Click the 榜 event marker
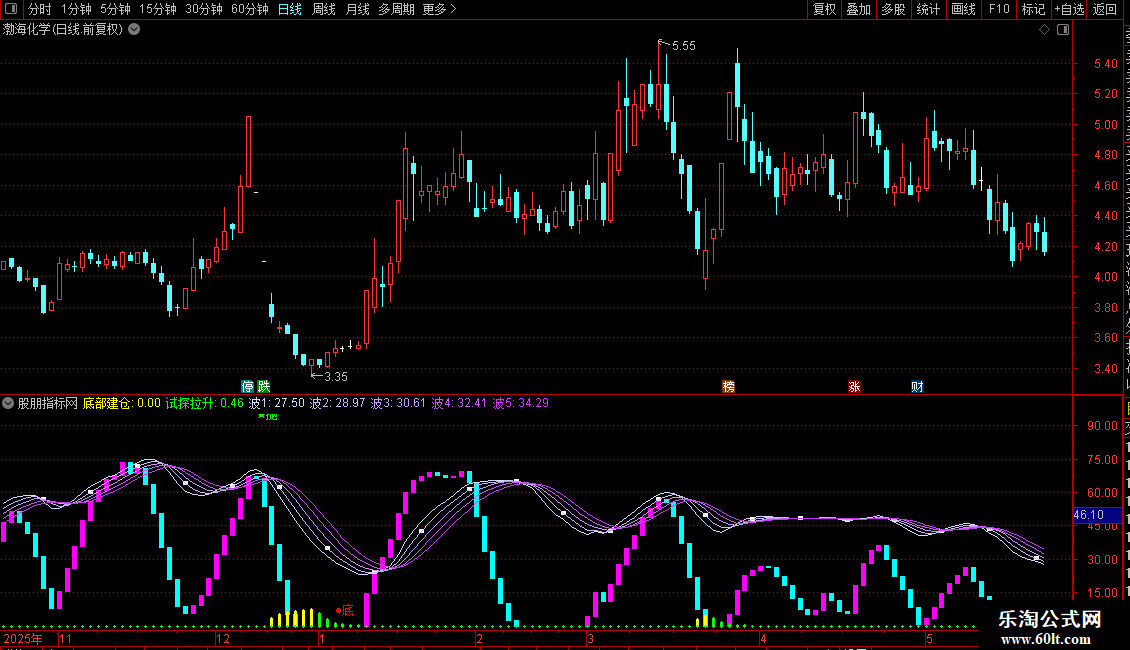The height and width of the screenshot is (650, 1130). coord(729,387)
